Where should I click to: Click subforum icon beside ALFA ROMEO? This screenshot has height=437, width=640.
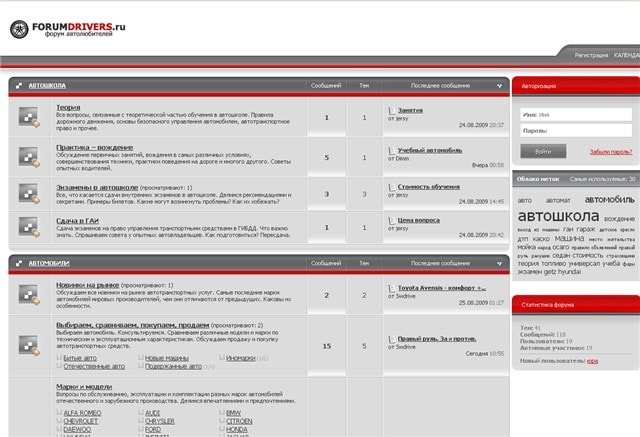(x=59, y=413)
